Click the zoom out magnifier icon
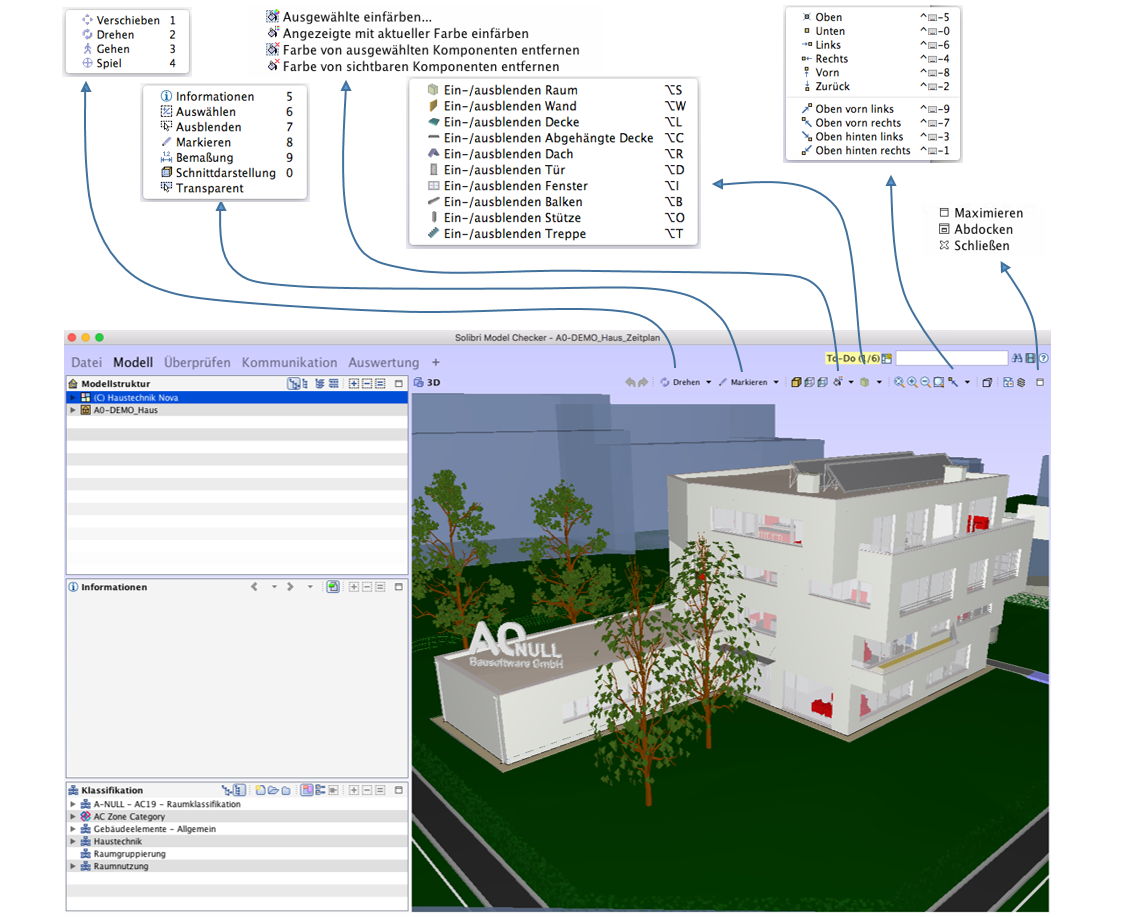 coord(925,383)
